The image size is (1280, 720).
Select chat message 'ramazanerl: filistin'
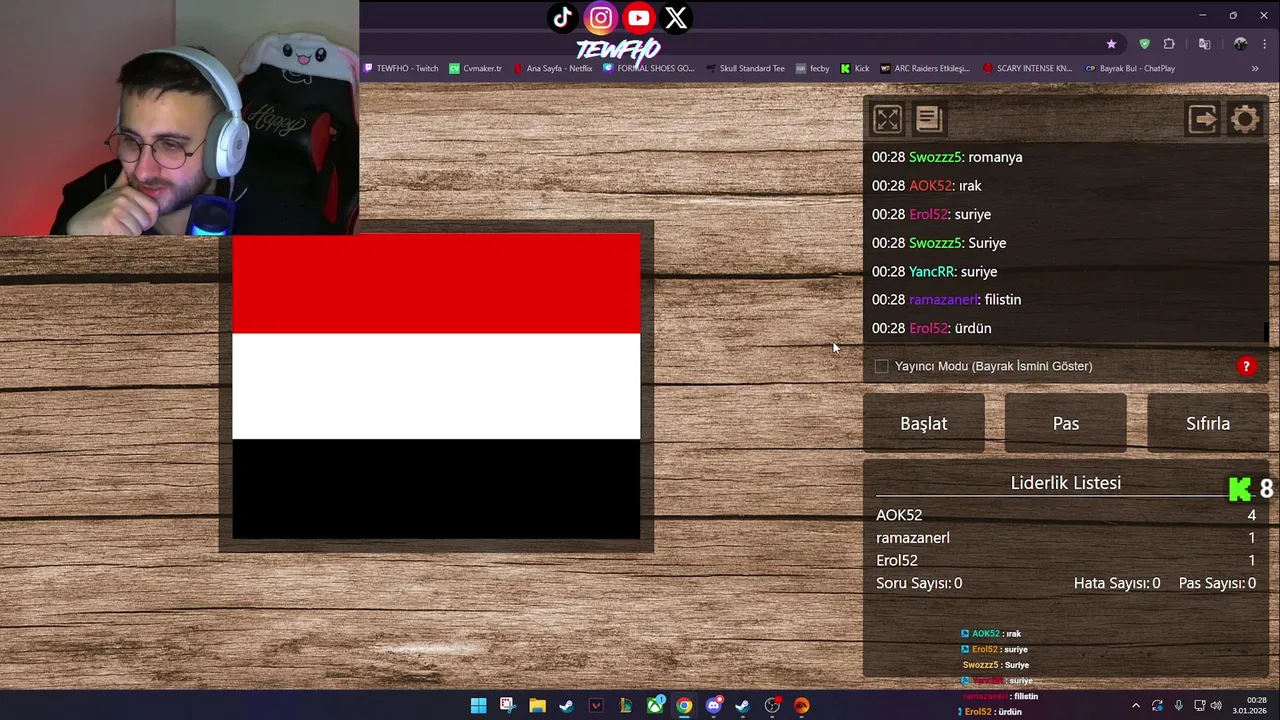click(946, 300)
